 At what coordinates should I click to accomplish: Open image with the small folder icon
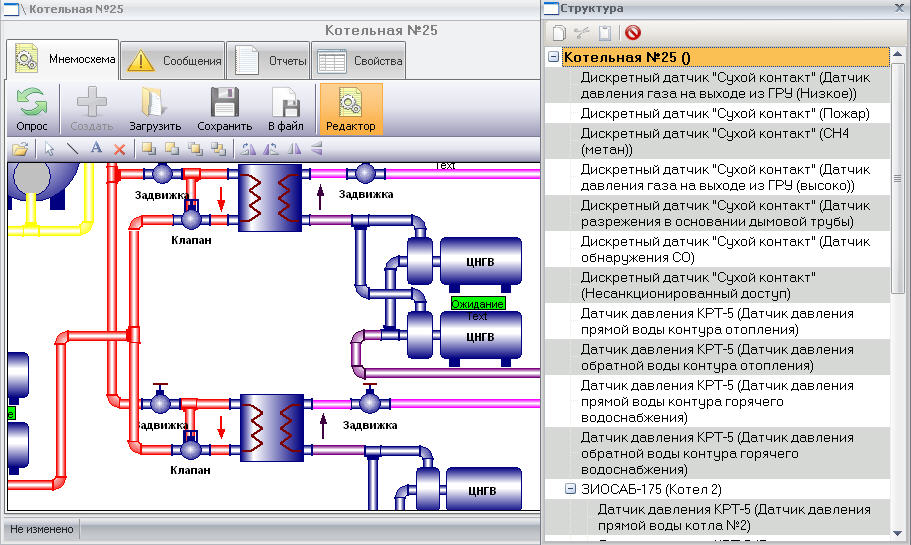tap(20, 149)
